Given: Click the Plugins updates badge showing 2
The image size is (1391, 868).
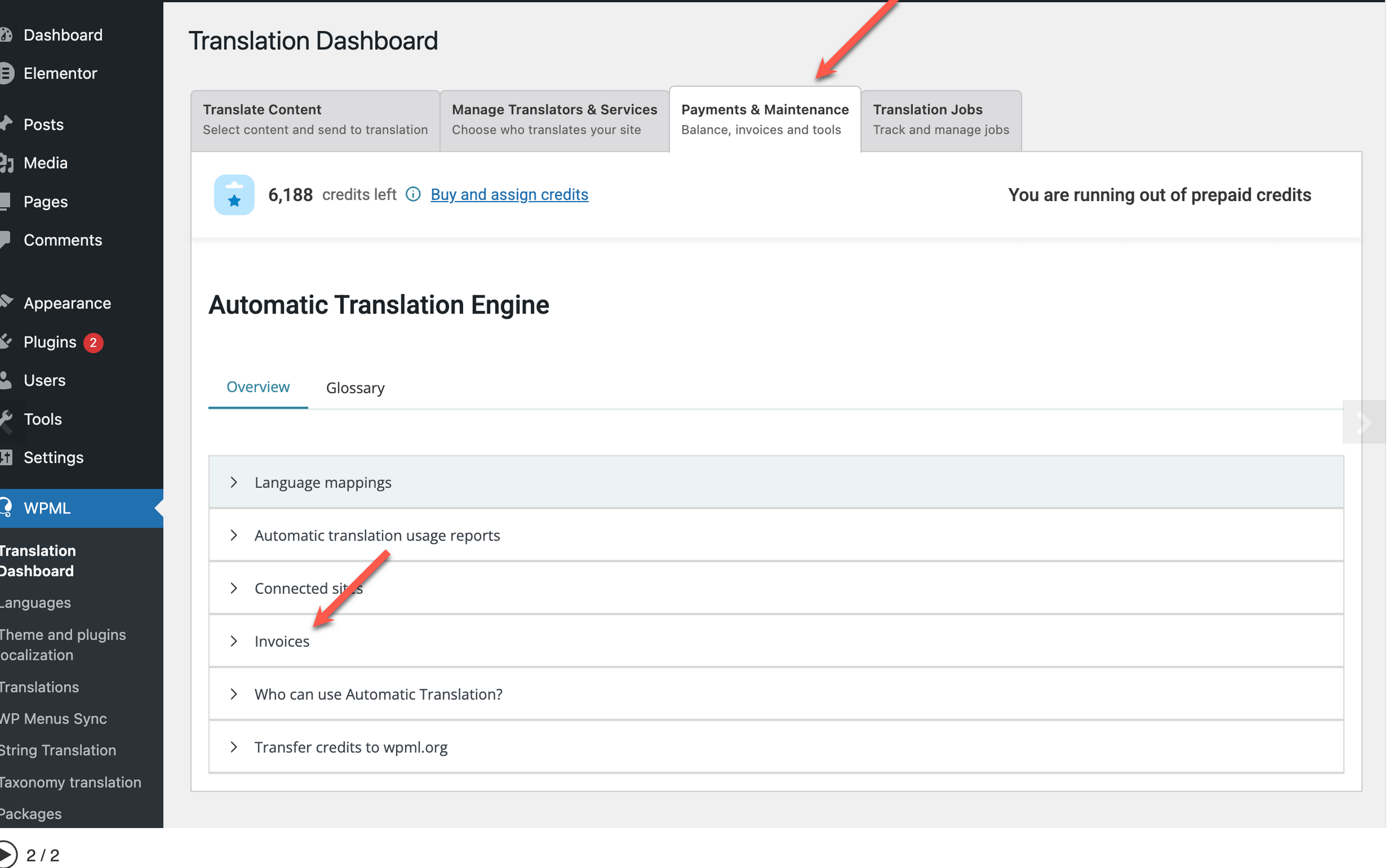Looking at the screenshot, I should tap(93, 343).
